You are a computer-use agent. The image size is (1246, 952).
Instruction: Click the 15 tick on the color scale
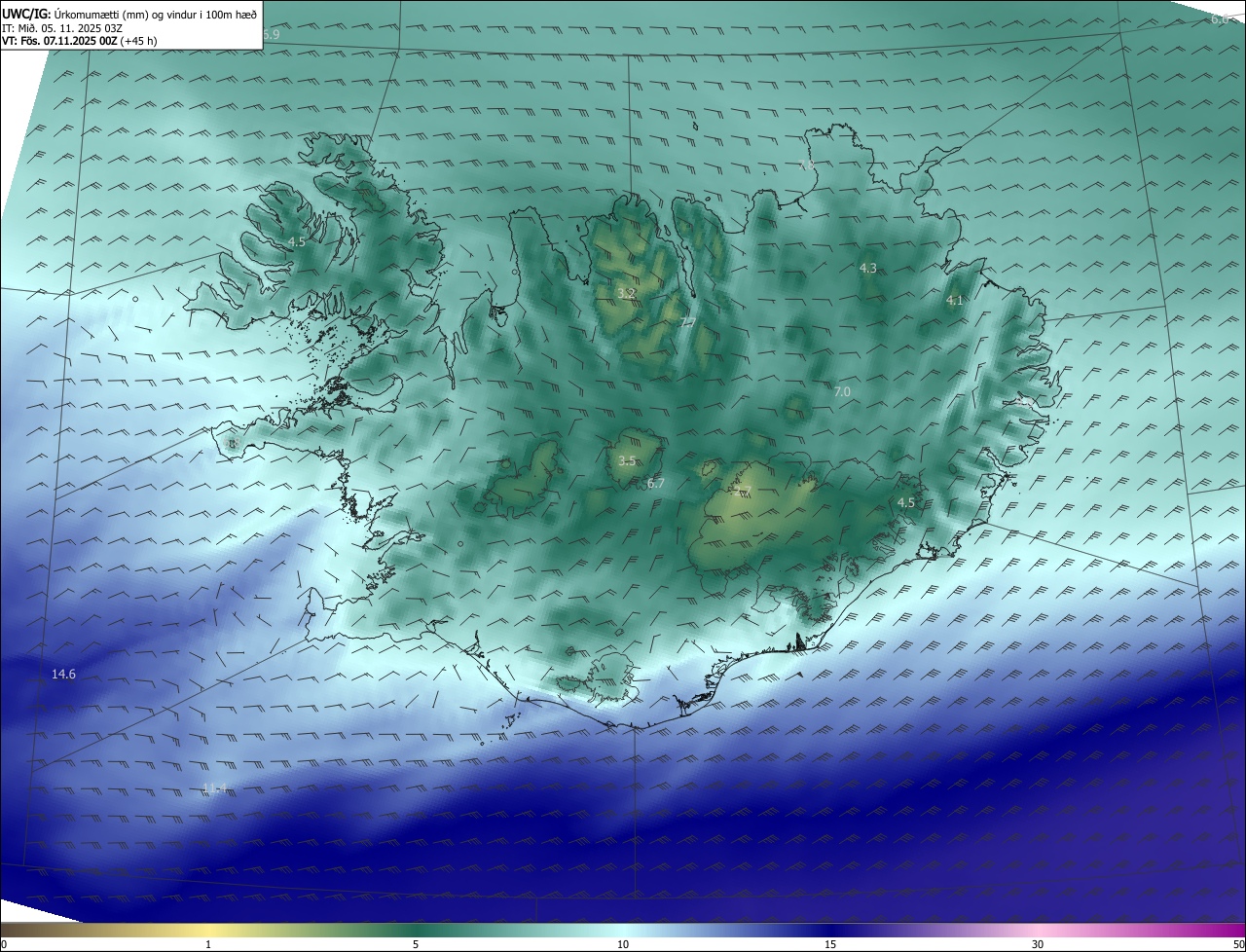[830, 944]
